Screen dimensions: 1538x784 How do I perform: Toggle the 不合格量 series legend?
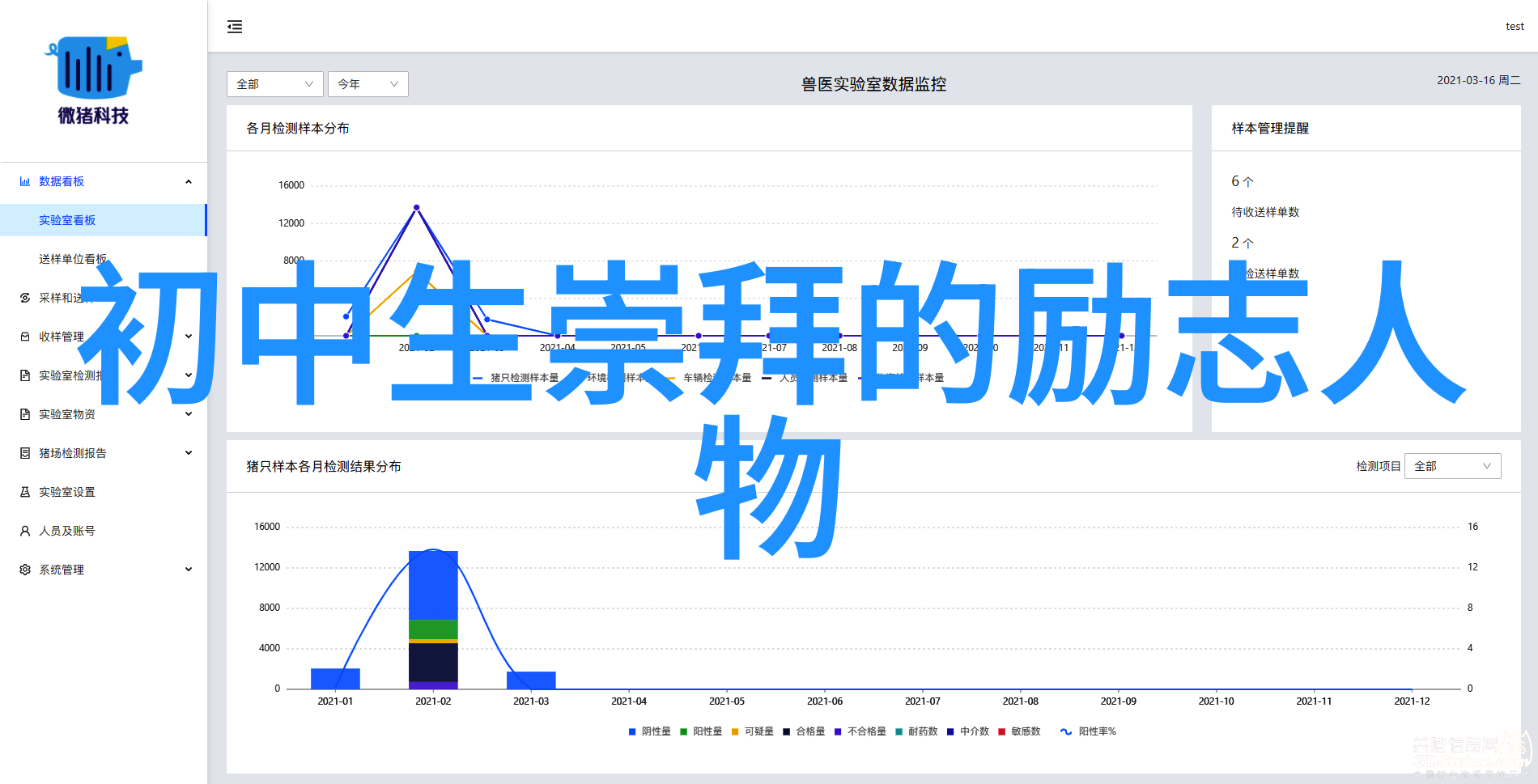coord(860,731)
